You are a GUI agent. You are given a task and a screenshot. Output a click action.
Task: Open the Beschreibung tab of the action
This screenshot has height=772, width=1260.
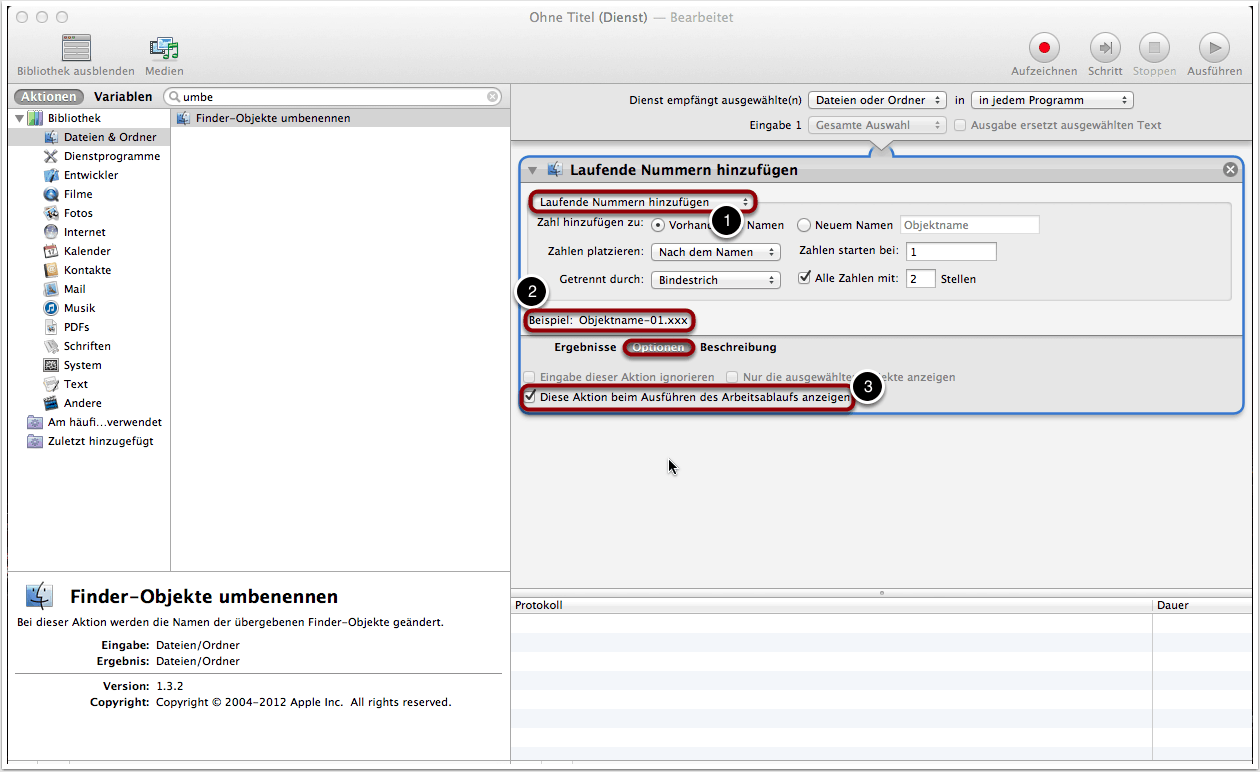tap(738, 347)
